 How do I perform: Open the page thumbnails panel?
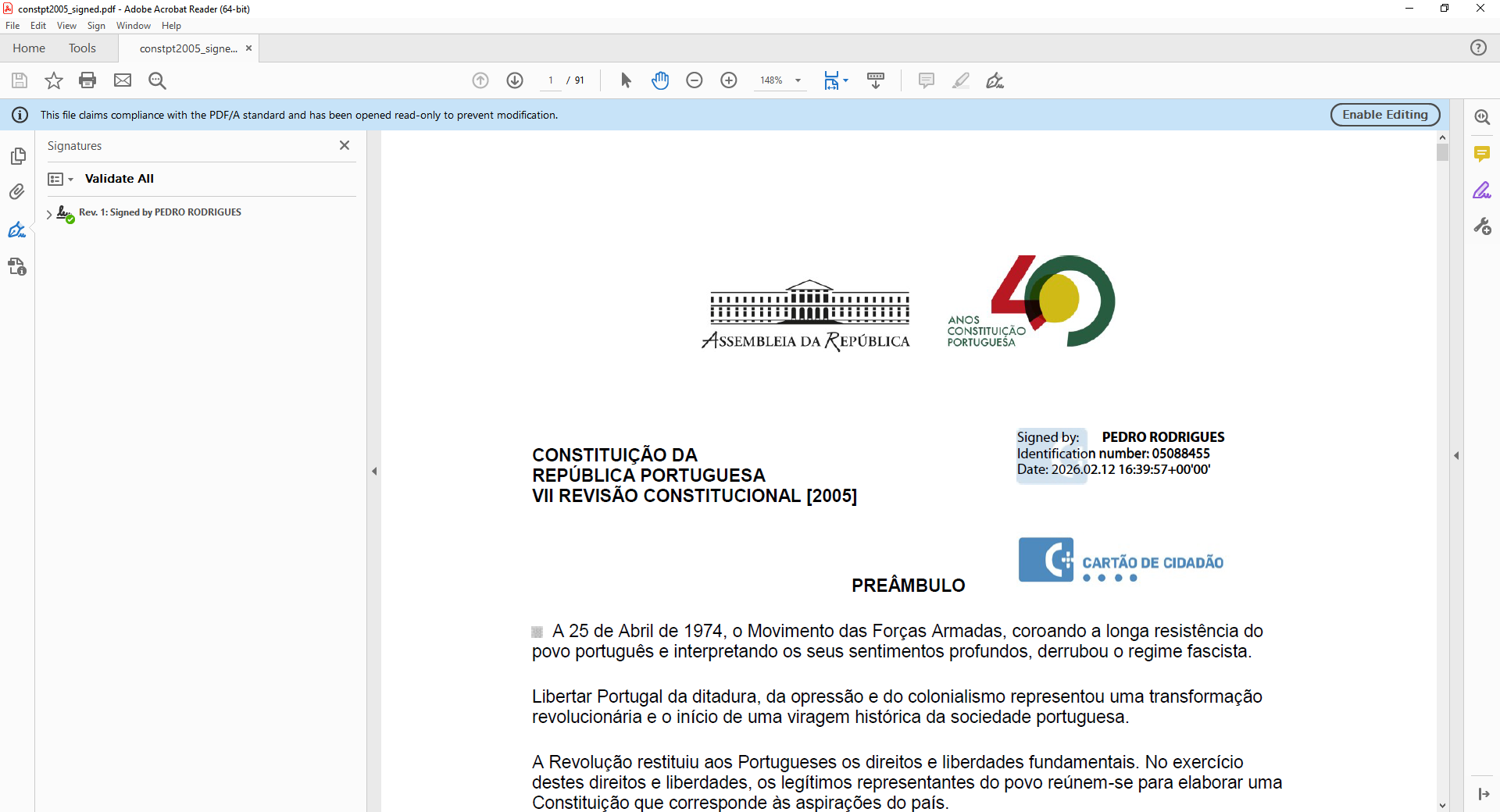[17, 156]
